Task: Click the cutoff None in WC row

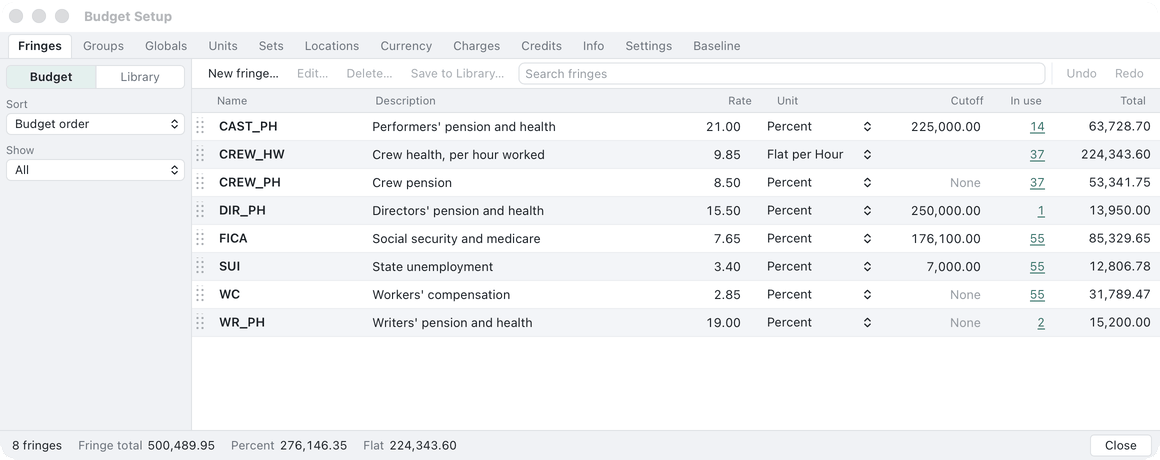Action: [x=965, y=294]
